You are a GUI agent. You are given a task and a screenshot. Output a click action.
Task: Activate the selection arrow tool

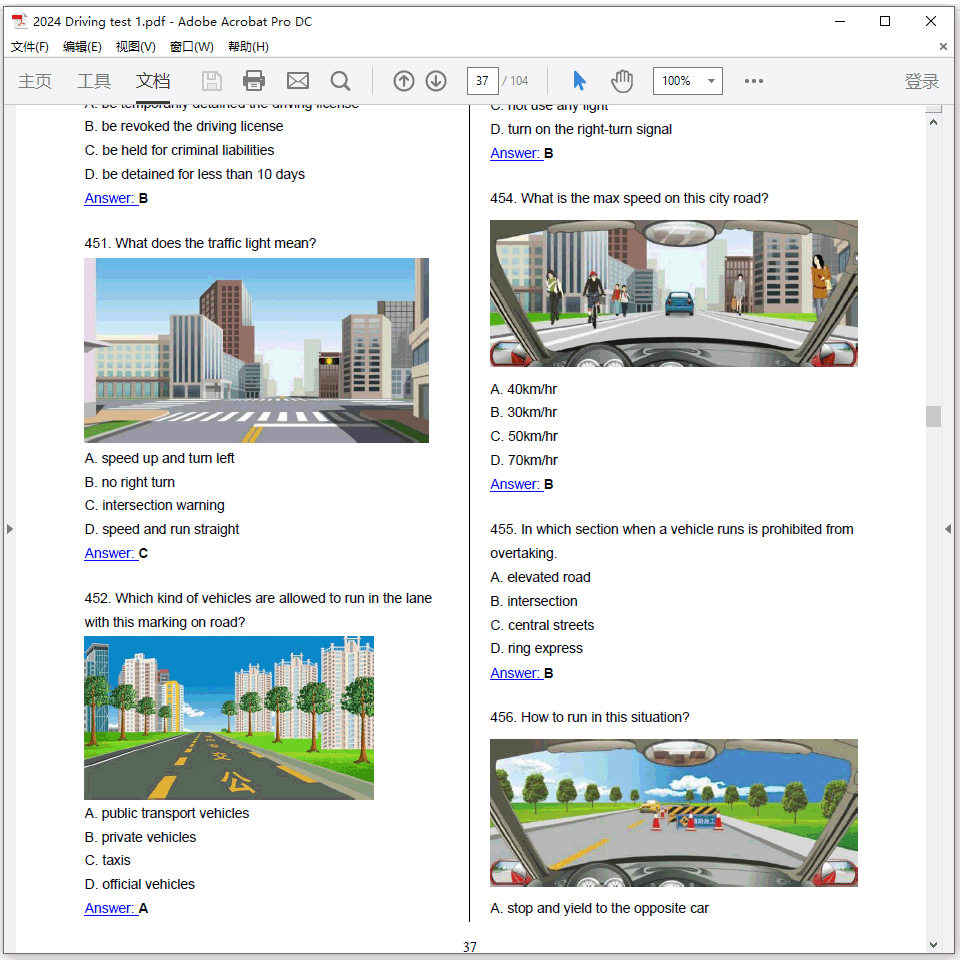pyautogui.click(x=579, y=81)
